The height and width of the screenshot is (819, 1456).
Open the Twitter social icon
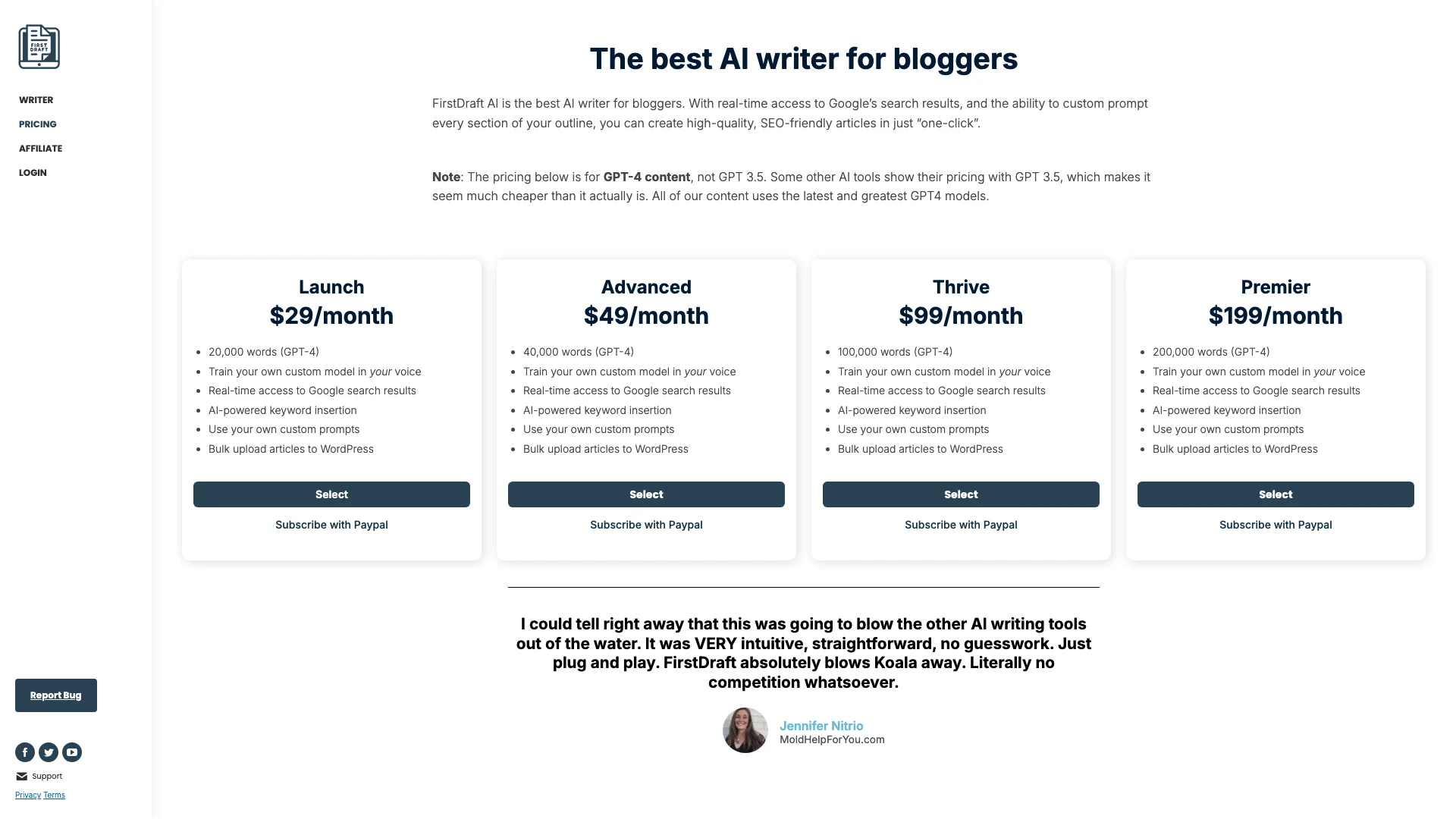pyautogui.click(x=48, y=752)
